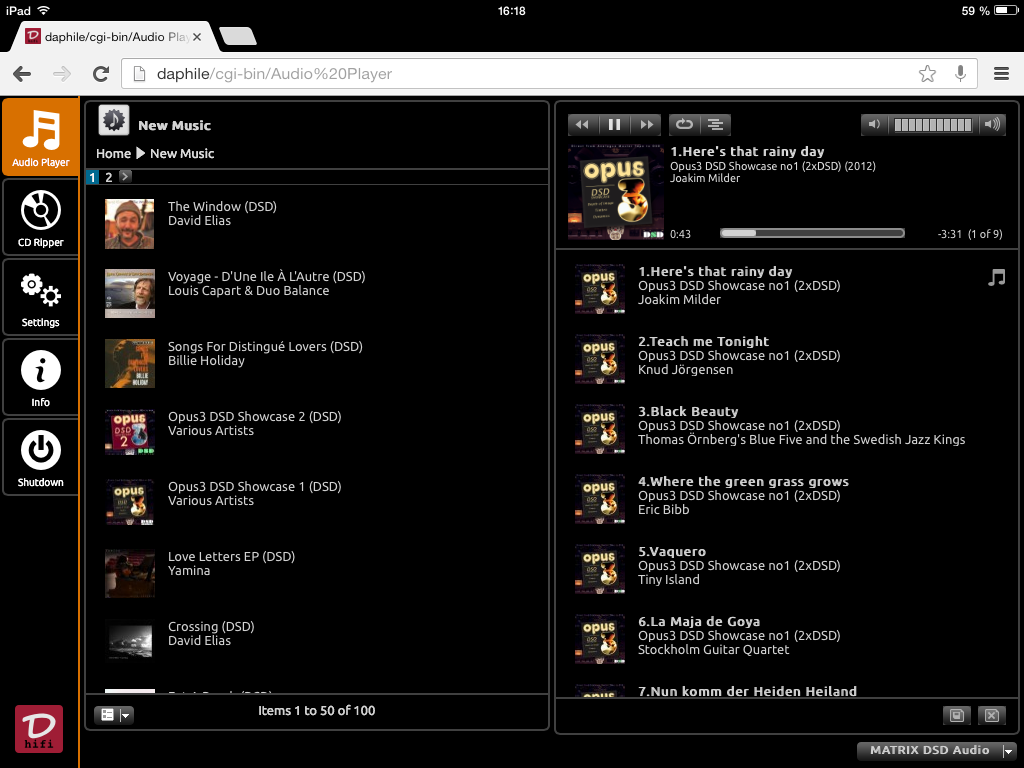Clear the playlist with the X icon
1024x768 pixels.
[x=990, y=715]
